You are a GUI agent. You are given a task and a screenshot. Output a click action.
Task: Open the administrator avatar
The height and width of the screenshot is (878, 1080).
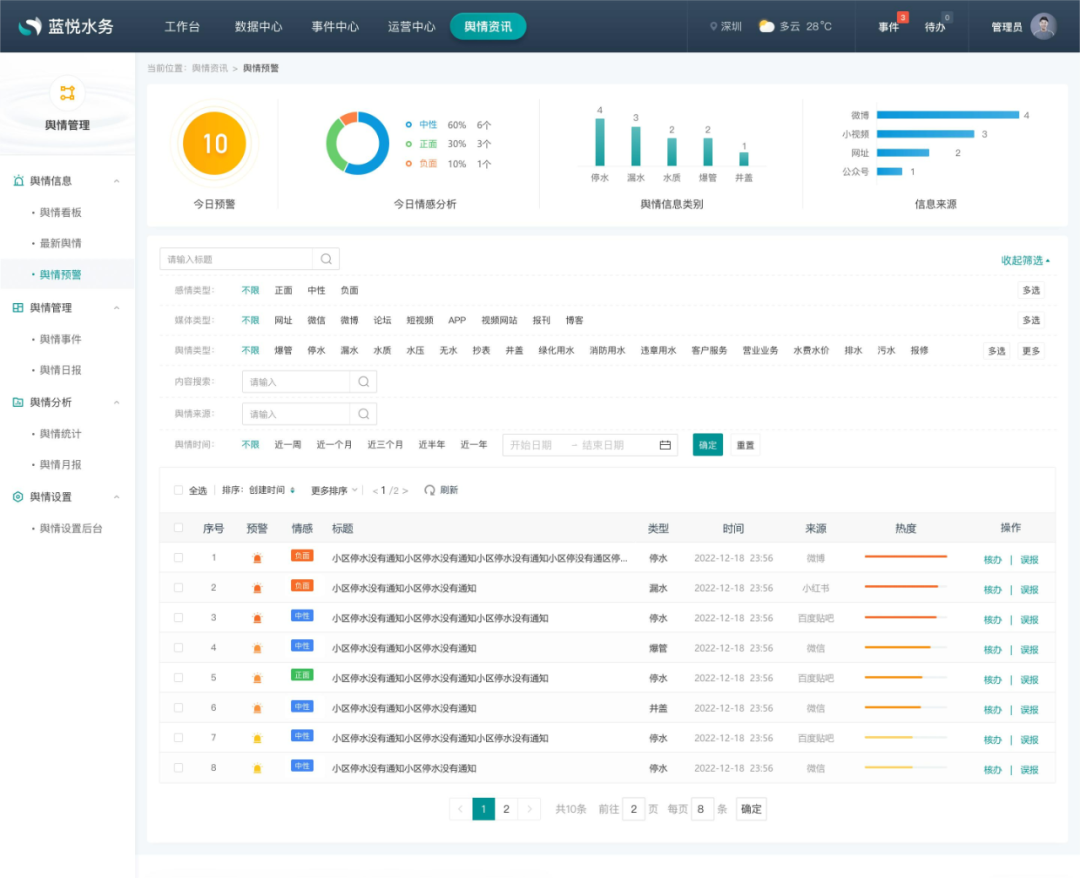[x=1043, y=26]
